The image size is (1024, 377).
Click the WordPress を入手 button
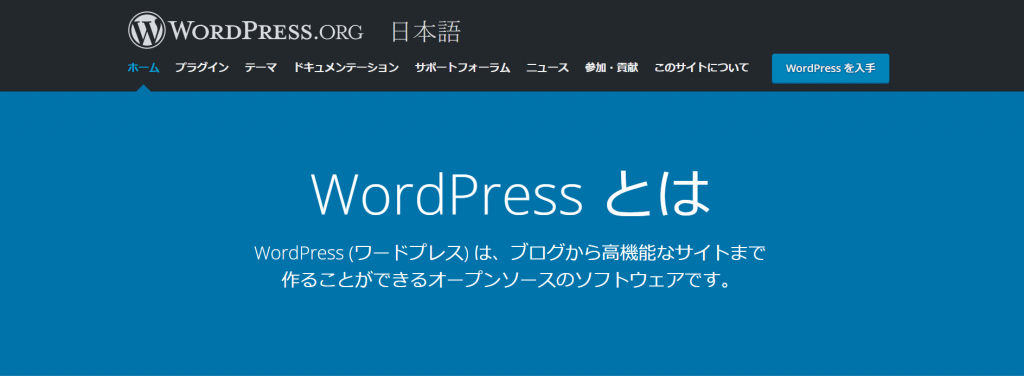(830, 69)
